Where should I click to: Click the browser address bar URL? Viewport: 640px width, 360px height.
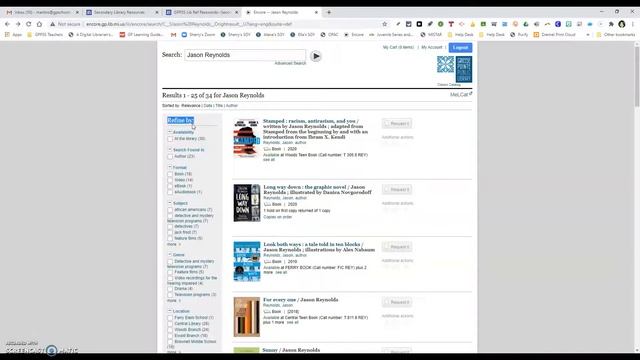189,24
